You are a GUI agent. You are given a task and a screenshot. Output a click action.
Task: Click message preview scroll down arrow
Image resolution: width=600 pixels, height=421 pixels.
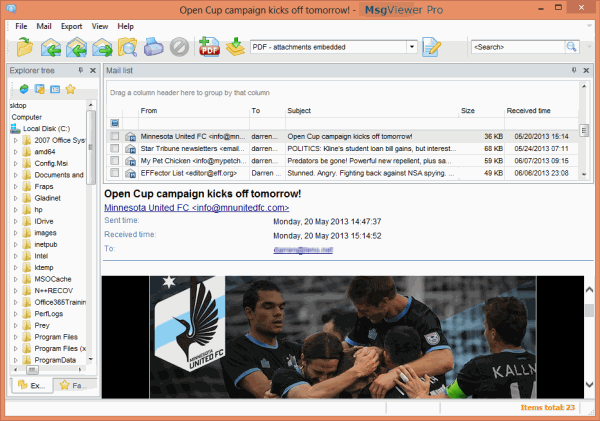589,384
